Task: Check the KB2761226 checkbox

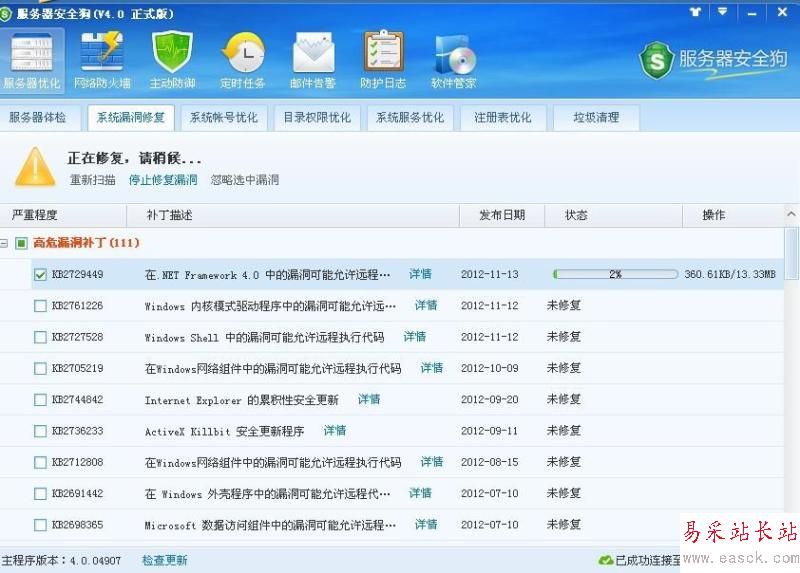Action: click(x=40, y=306)
